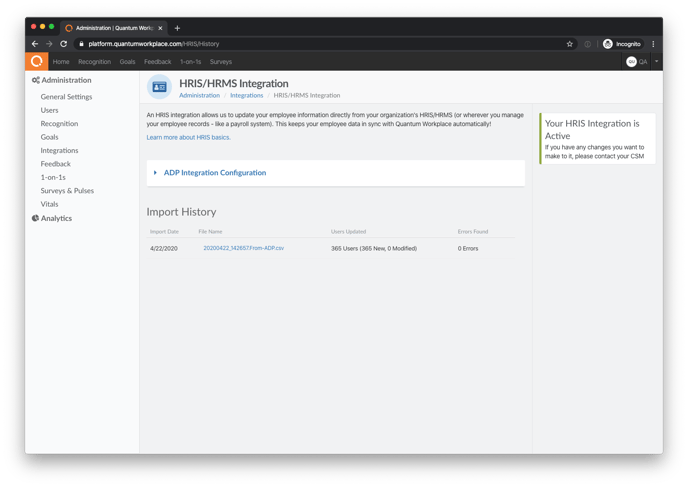Click the Quantum Workplace orange logo
The width and height of the screenshot is (688, 487).
36,61
